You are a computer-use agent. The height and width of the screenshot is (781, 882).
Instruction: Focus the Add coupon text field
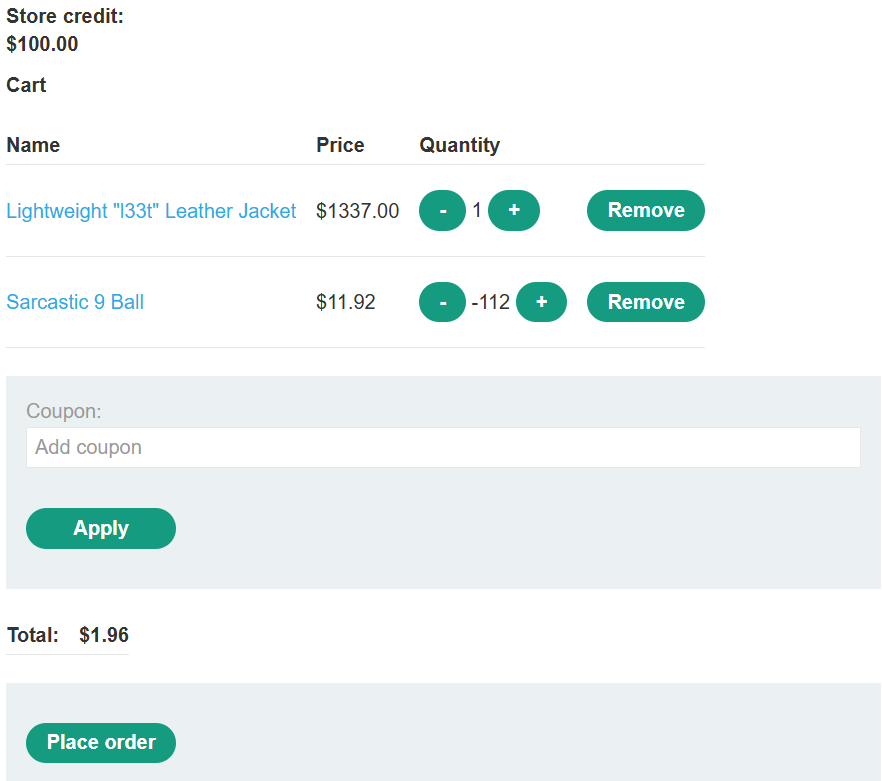(443, 447)
